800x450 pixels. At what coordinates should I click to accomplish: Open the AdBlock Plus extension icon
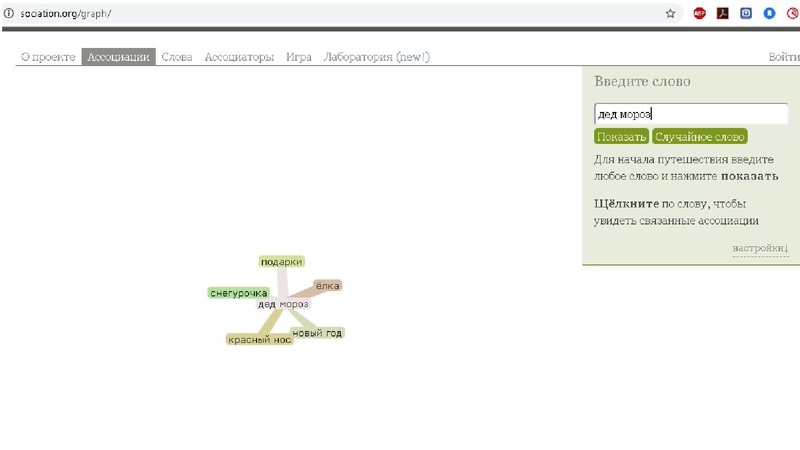(x=700, y=14)
